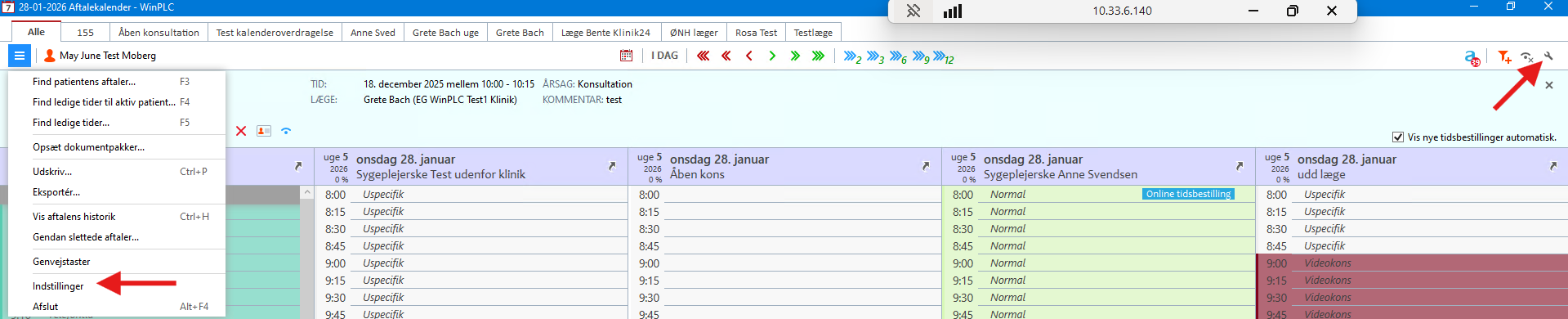This screenshot has width=1568, height=319.
Task: Select the 9:00 Videokons slot under udd læge
Action: 1412,263
